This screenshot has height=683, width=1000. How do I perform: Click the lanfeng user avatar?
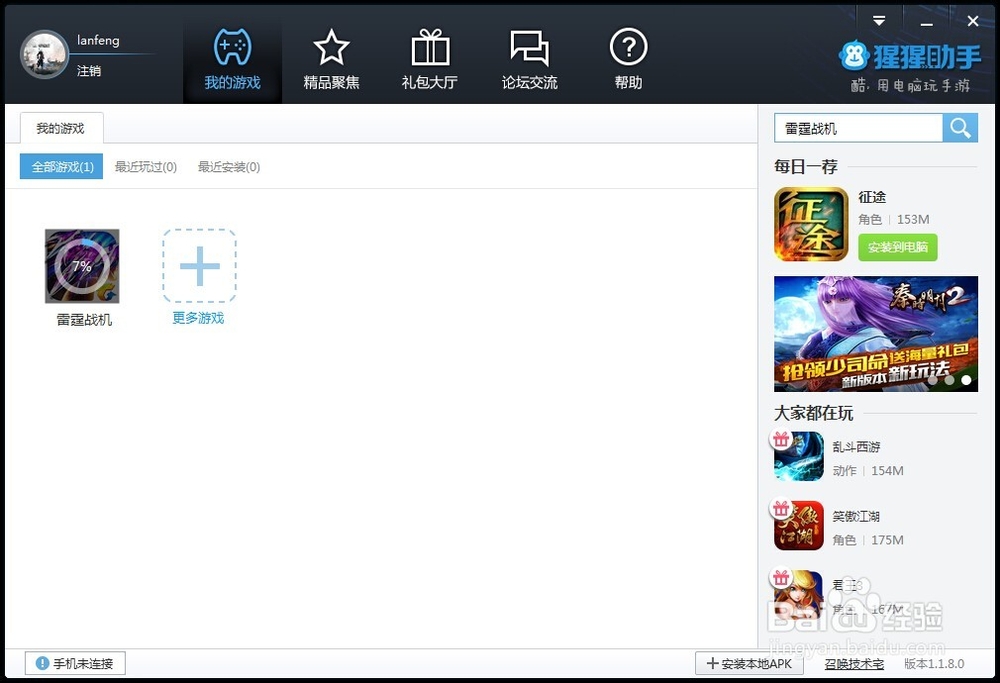coord(44,54)
